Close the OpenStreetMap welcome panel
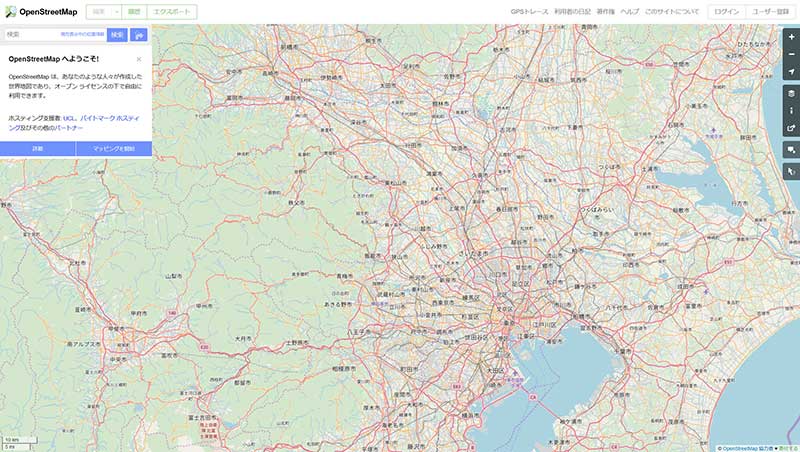This screenshot has height=452, width=800. pos(138,59)
